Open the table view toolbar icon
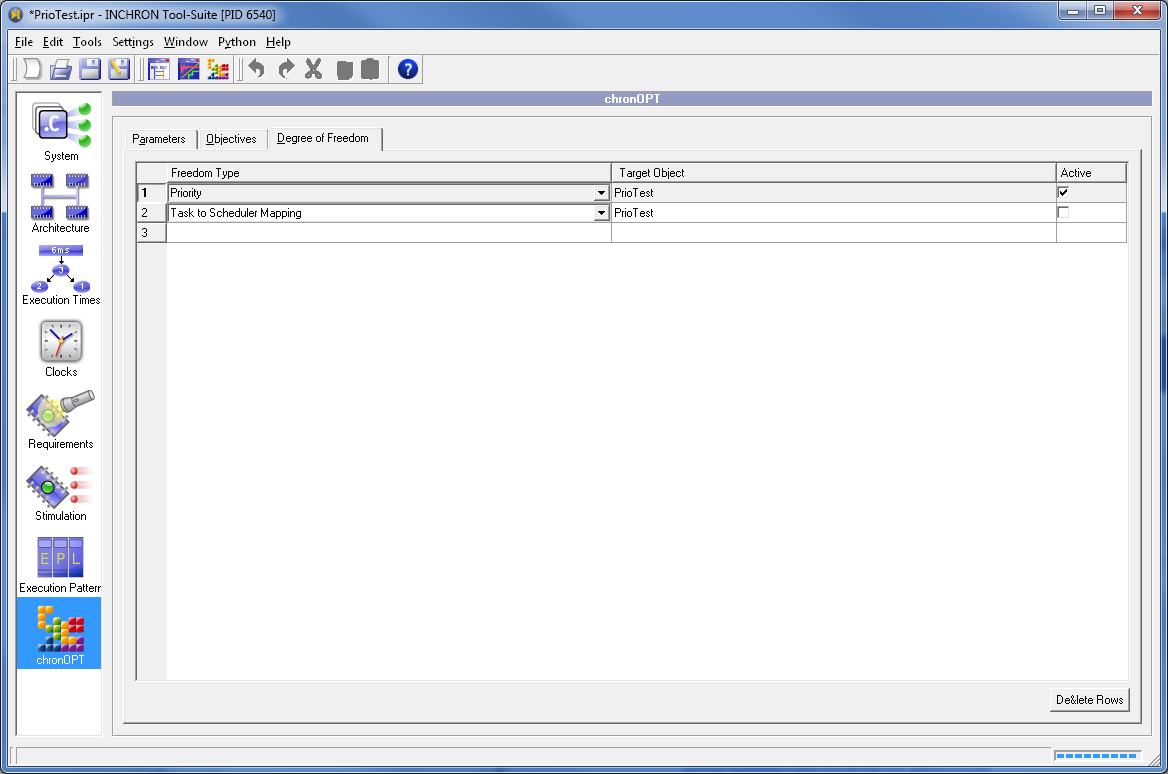The height and width of the screenshot is (774, 1168). 159,69
